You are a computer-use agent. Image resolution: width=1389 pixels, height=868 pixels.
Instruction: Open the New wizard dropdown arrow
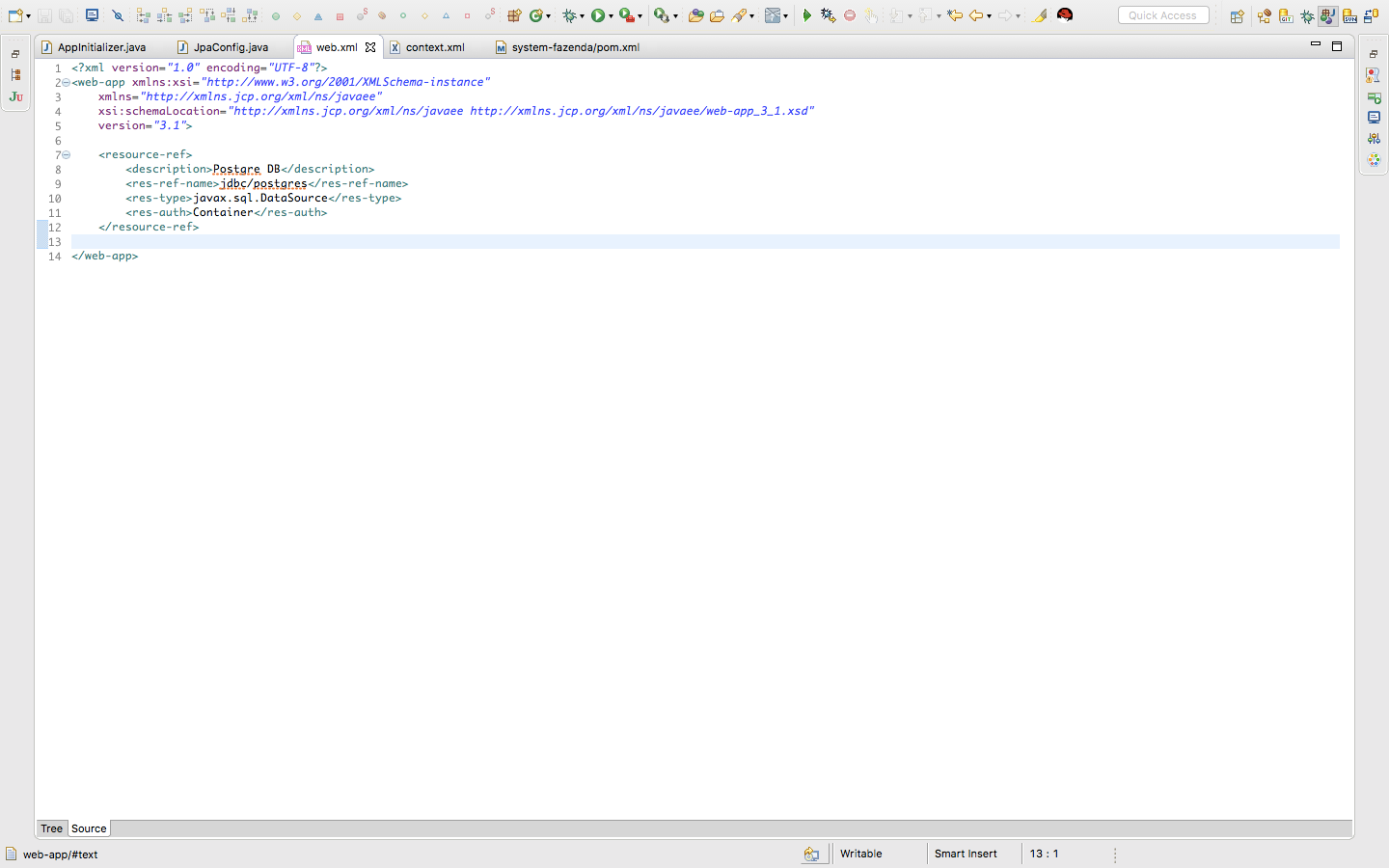point(28,16)
